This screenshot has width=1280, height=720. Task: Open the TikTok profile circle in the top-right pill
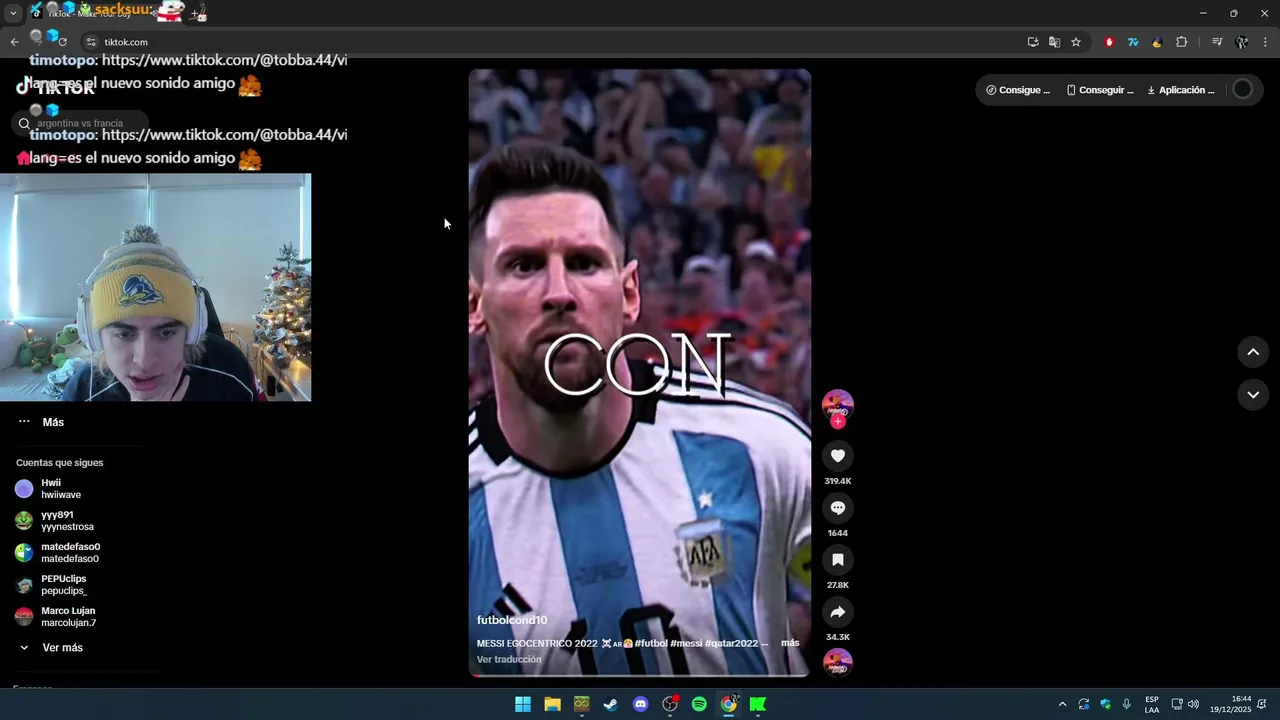pyautogui.click(x=1242, y=89)
